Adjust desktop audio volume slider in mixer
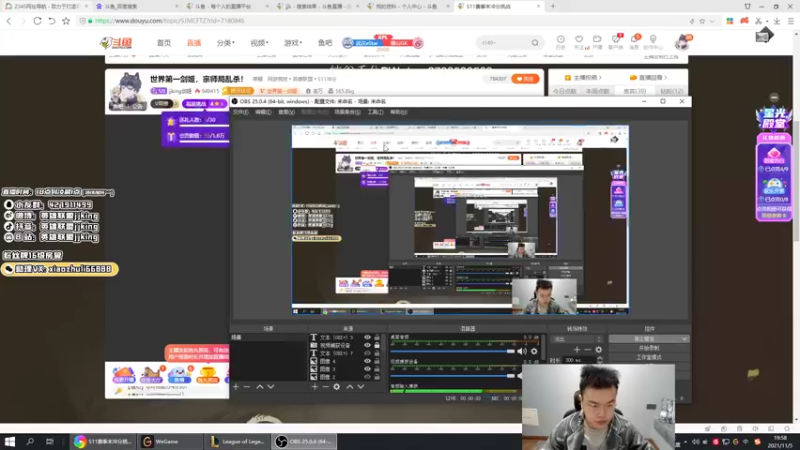The image size is (800, 450). (453, 351)
